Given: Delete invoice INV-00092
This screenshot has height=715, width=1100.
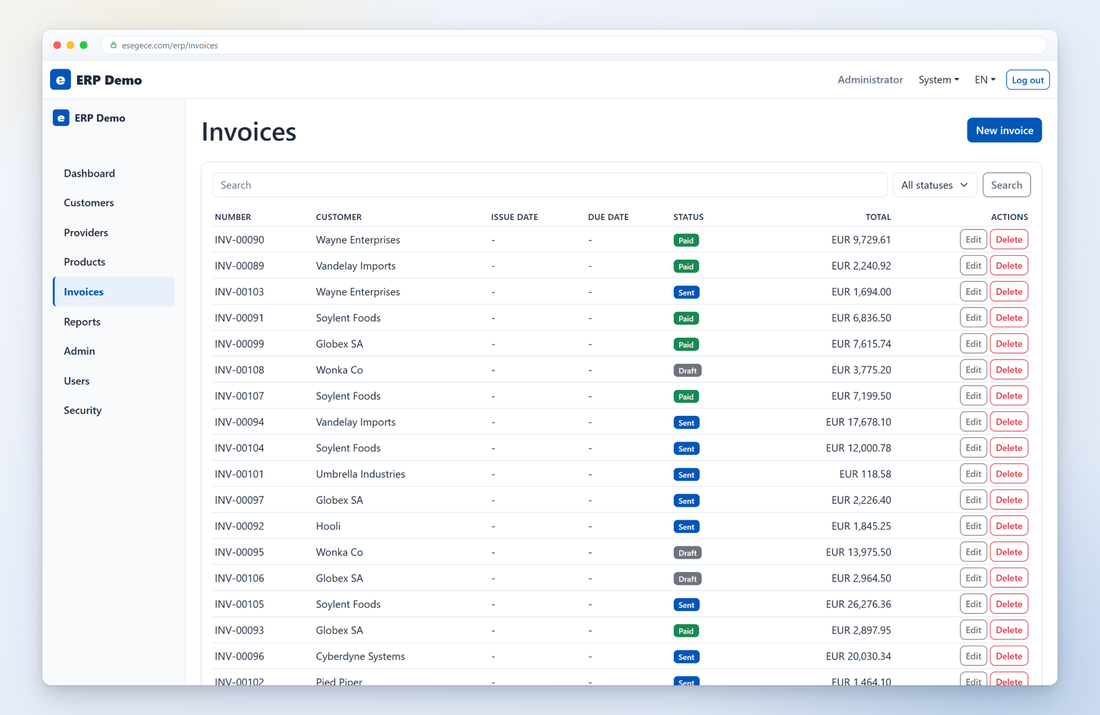Looking at the screenshot, I should coord(1009,526).
